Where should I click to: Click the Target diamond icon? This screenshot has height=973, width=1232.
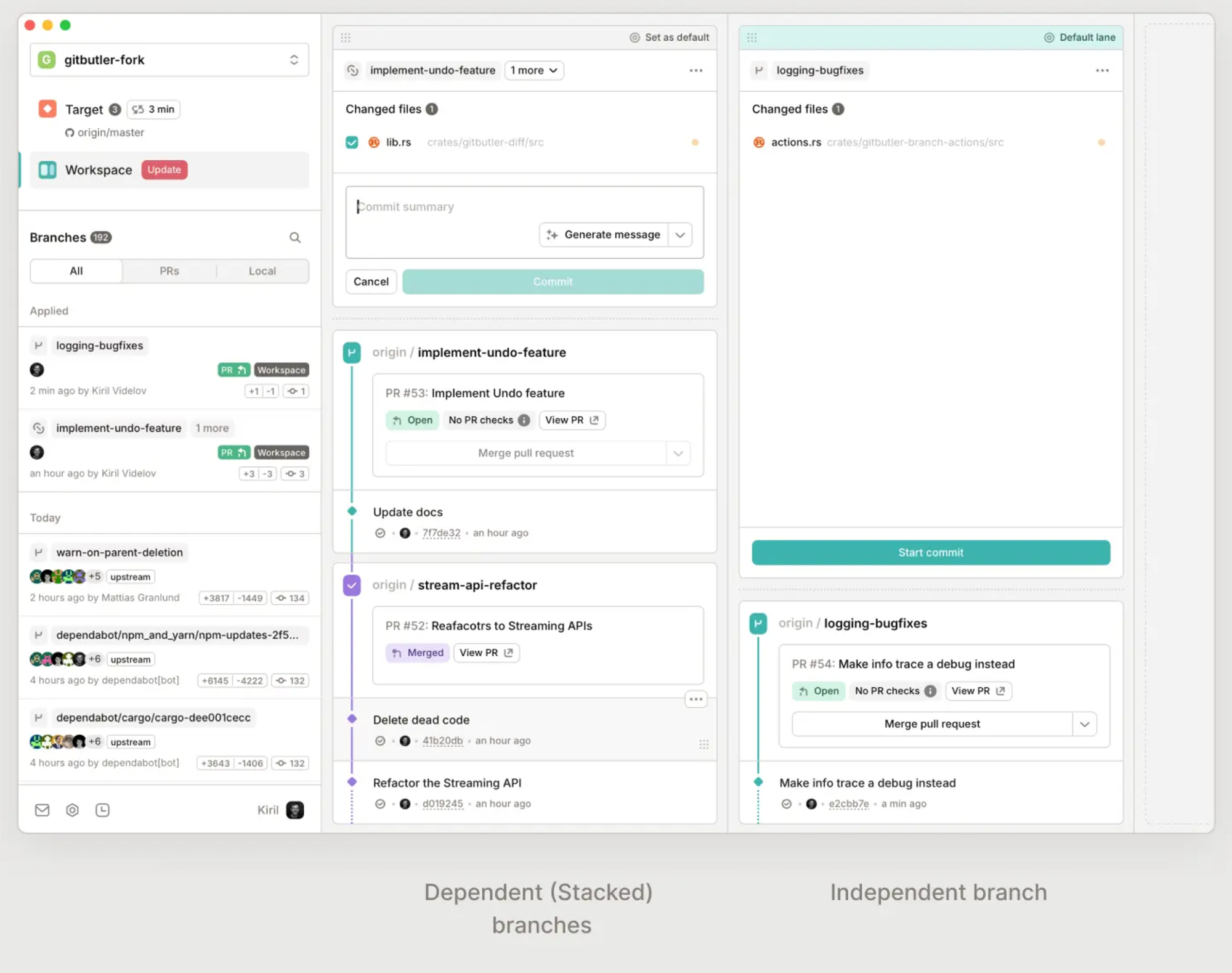coord(47,109)
